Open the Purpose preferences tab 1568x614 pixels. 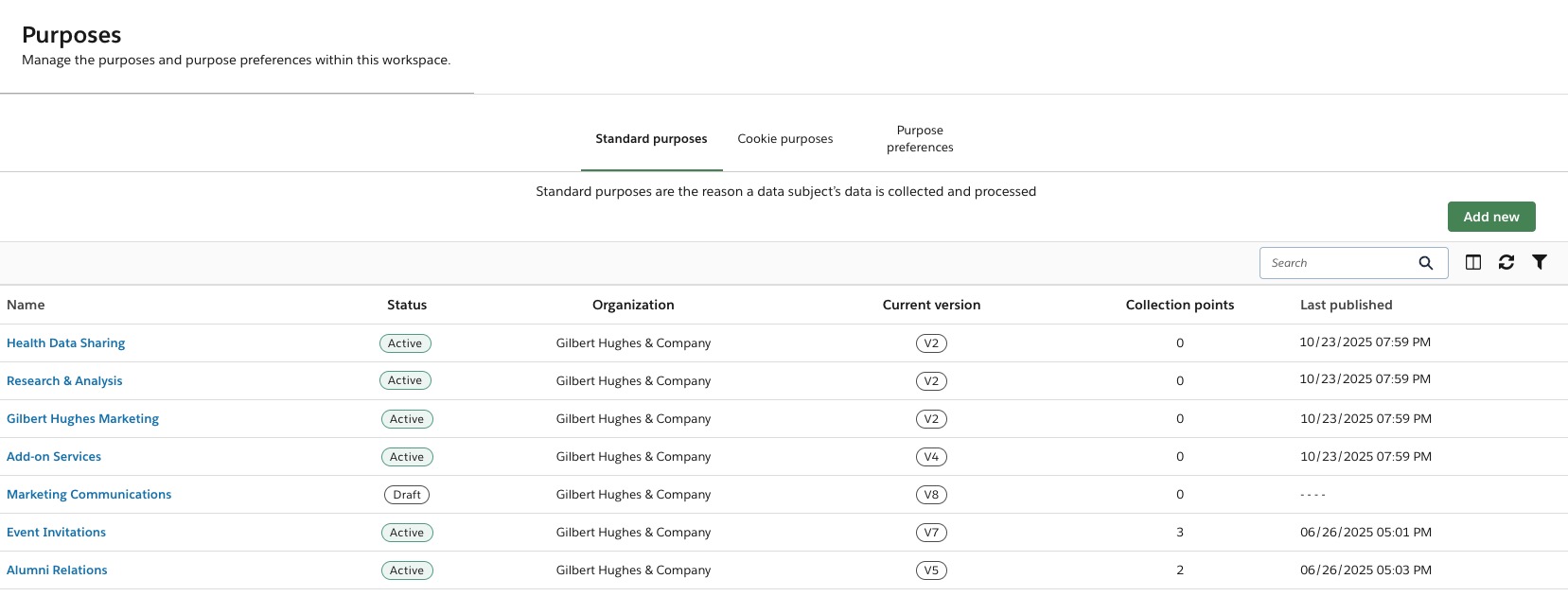(x=919, y=139)
